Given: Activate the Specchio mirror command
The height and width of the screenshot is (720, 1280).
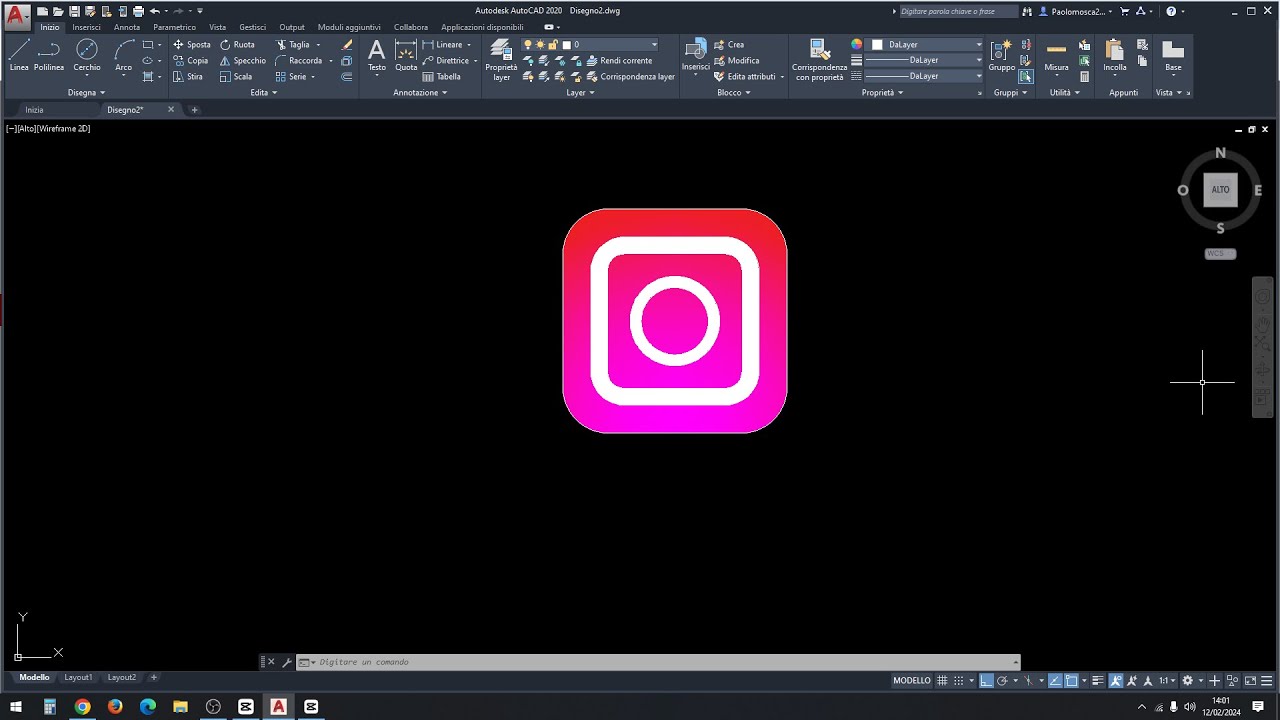Looking at the screenshot, I should click(243, 61).
